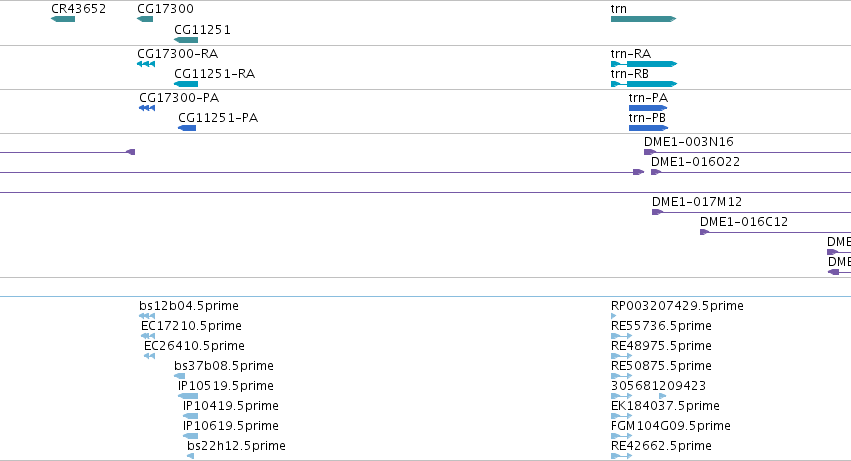851x461 pixels.
Task: Click the EC26410.5prime EST label
Action: (x=194, y=346)
